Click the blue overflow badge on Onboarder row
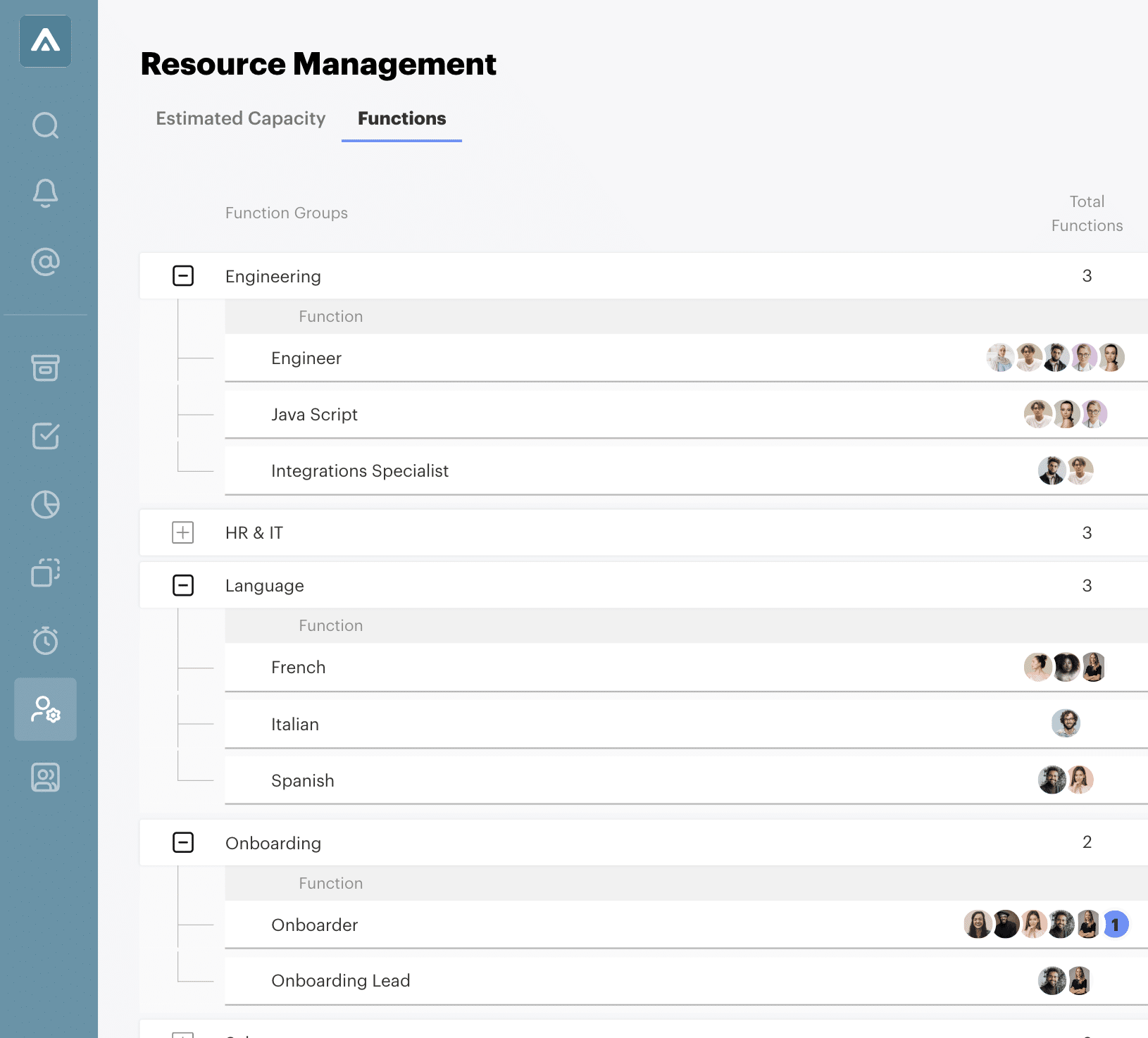The image size is (1148, 1038). click(1116, 925)
